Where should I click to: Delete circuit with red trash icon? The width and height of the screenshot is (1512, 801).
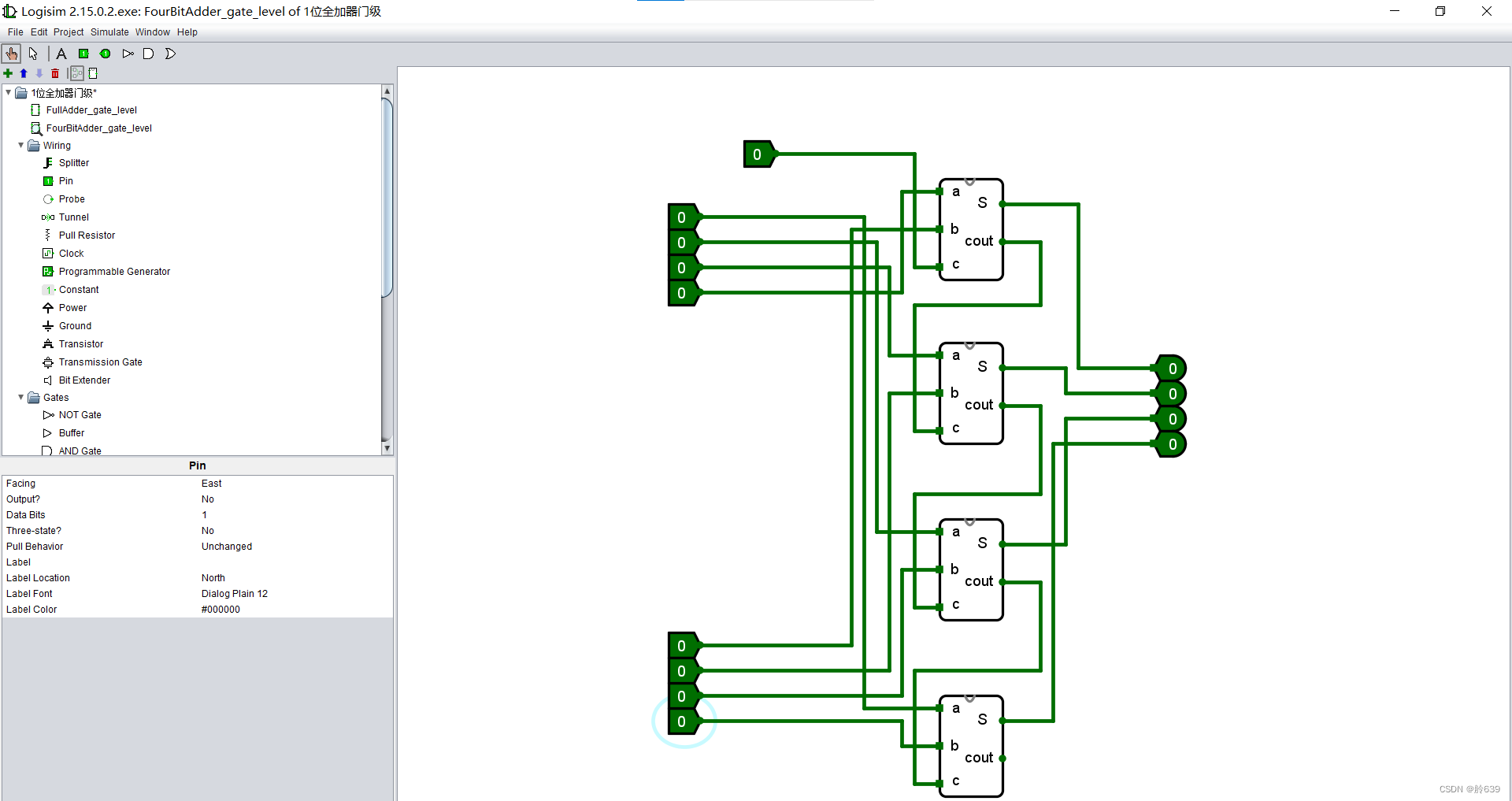tap(55, 73)
